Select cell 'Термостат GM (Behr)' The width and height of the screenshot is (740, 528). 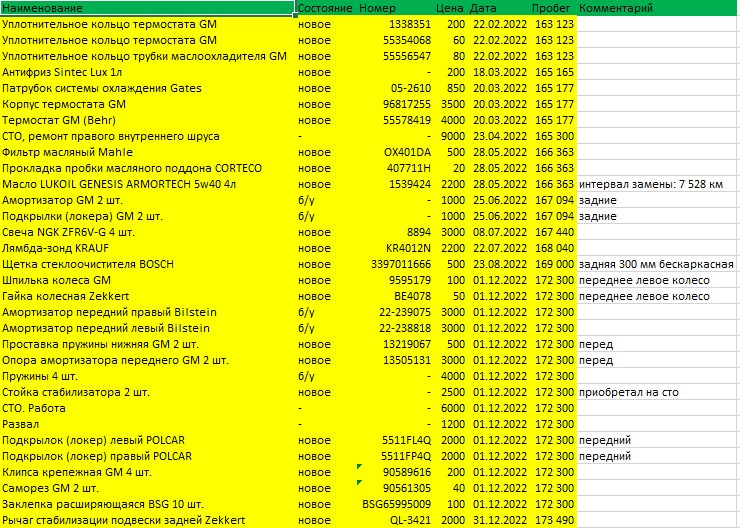[148, 120]
